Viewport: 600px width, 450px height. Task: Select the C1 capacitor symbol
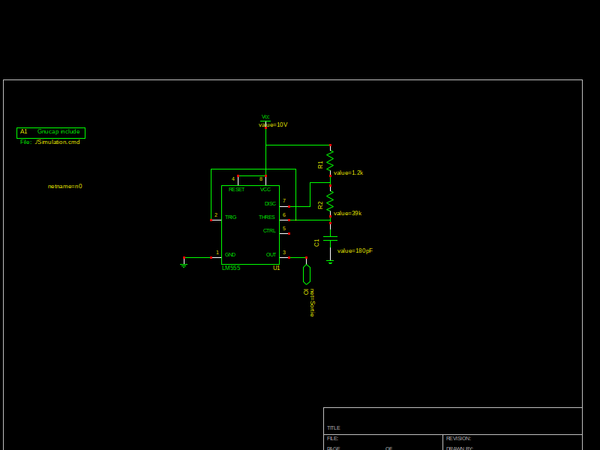pos(330,240)
